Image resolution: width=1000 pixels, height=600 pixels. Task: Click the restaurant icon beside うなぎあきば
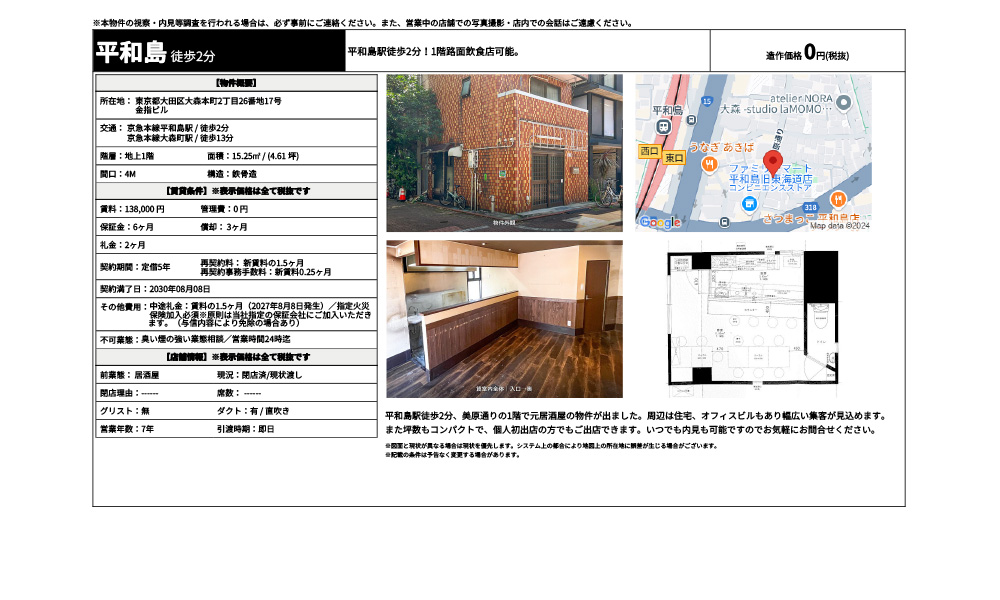709,165
